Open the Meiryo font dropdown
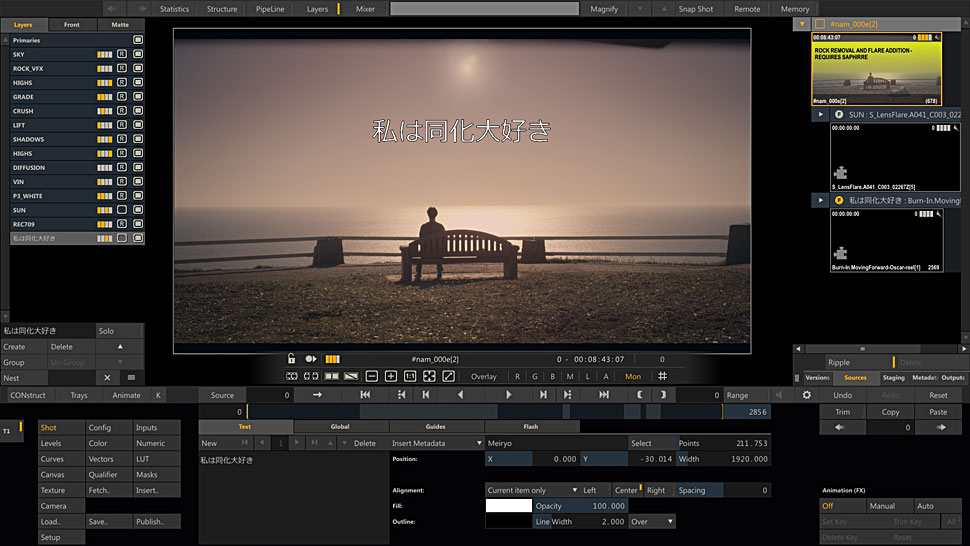The width and height of the screenshot is (970, 546). click(x=556, y=443)
